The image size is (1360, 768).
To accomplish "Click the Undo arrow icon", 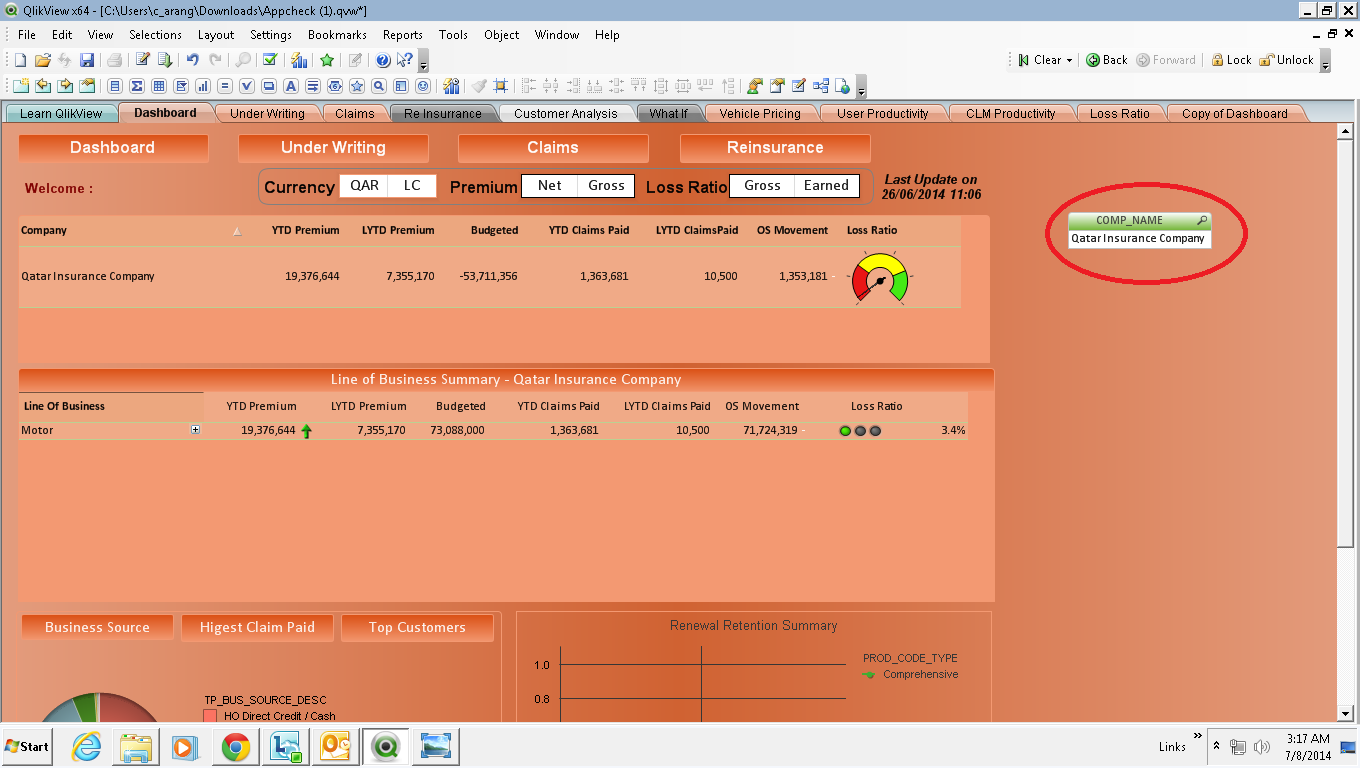I will (193, 60).
